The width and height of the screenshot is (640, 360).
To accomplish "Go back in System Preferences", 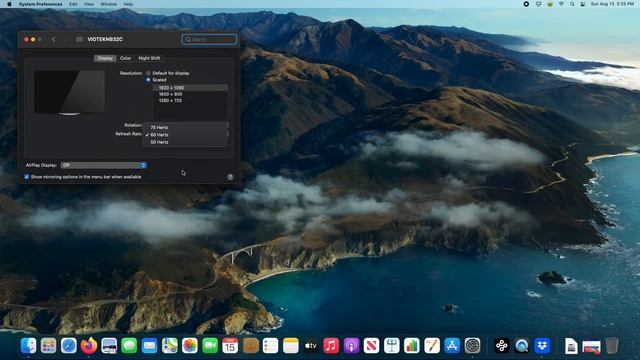I will pyautogui.click(x=54, y=39).
